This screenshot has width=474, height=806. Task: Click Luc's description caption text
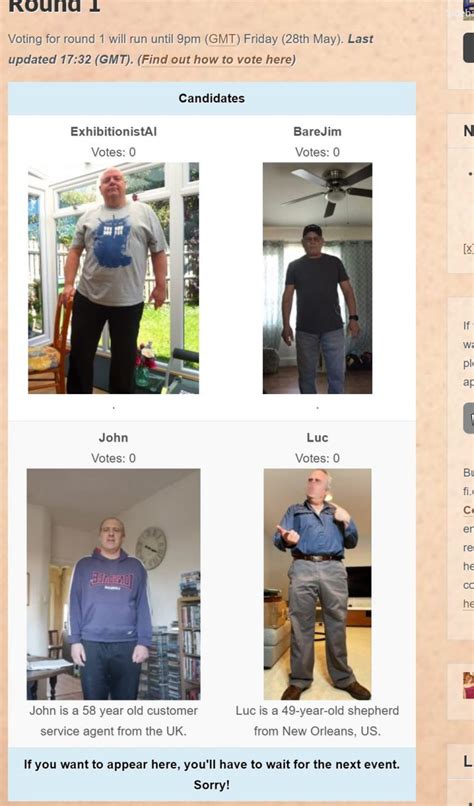[x=317, y=721]
